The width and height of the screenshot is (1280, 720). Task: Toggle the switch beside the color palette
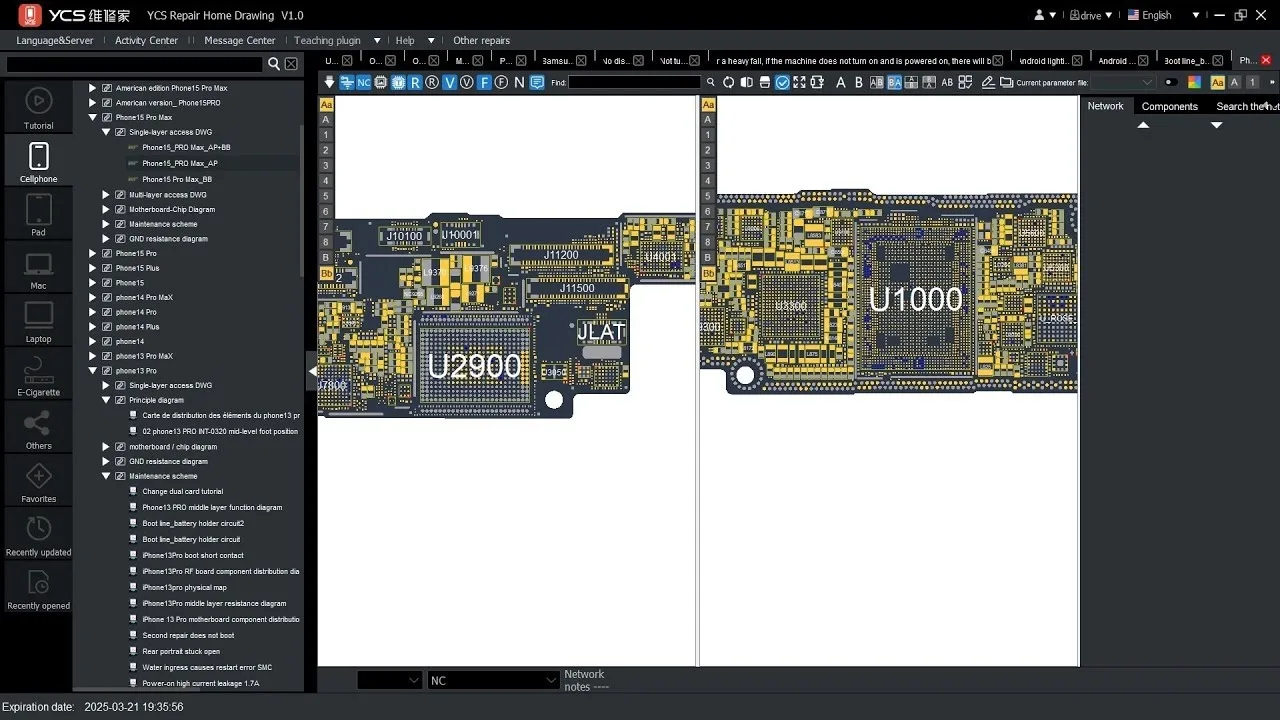click(x=1171, y=82)
